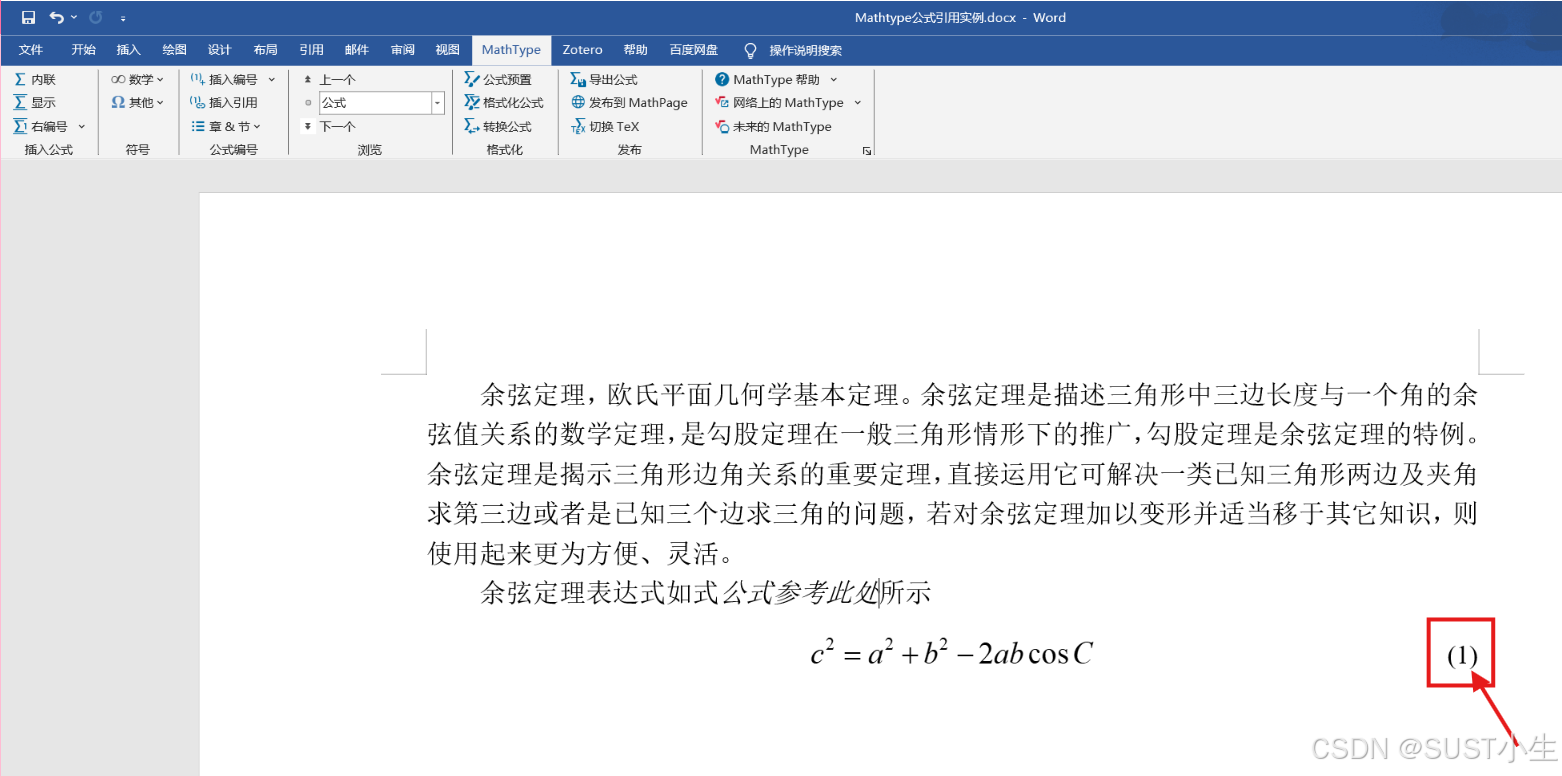Image resolution: width=1562 pixels, height=776 pixels.
Task: Open the 公式 browse combo box dropdown
Action: [436, 102]
